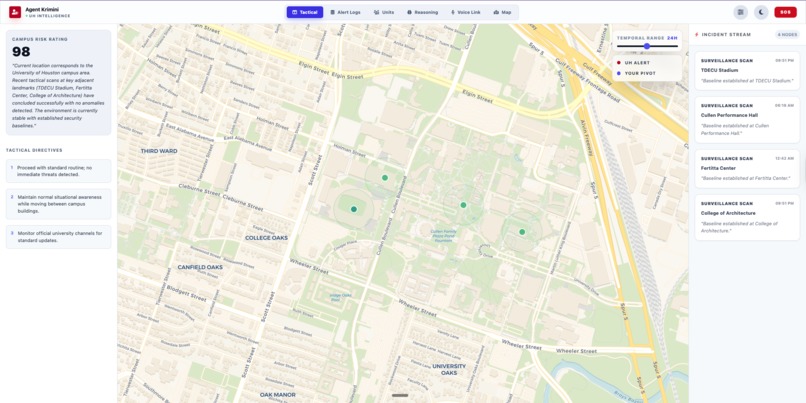Click the campus risk rating value 98
806x403 pixels.
pyautogui.click(x=21, y=52)
